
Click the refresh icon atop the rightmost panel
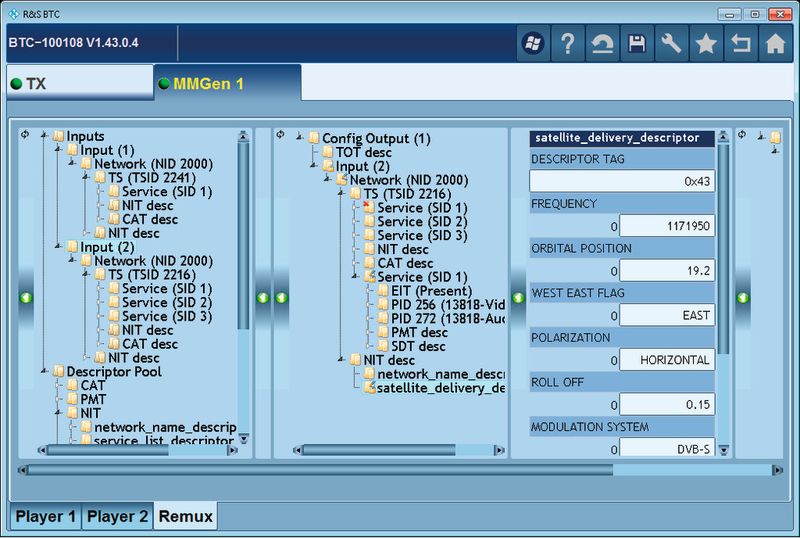click(742, 135)
